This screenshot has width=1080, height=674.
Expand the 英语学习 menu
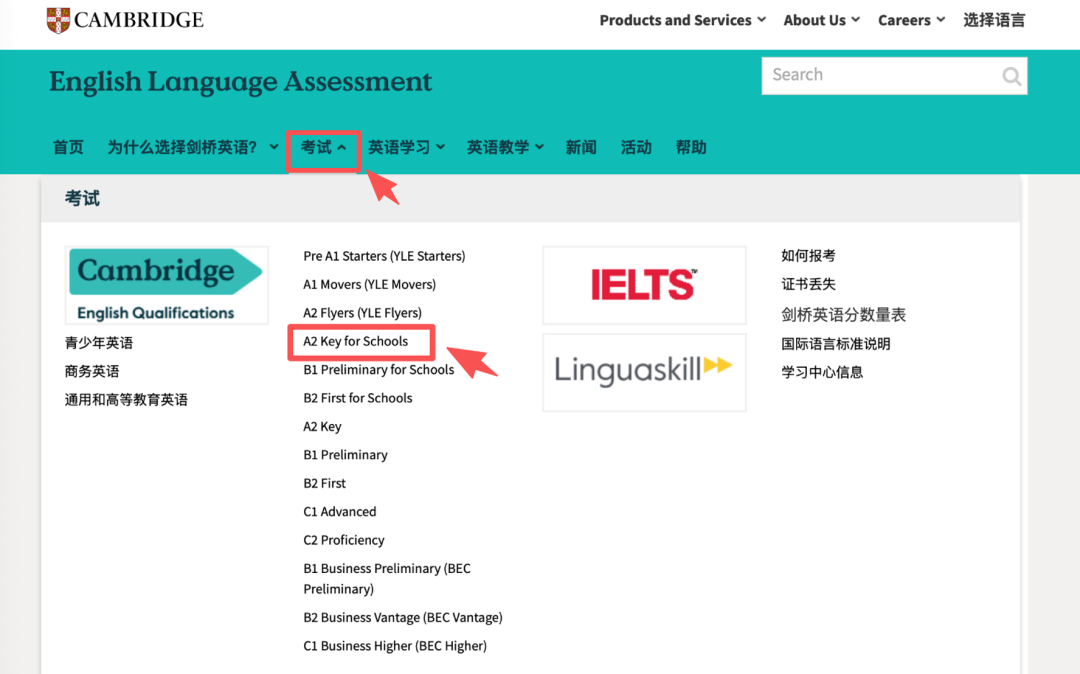click(x=406, y=147)
